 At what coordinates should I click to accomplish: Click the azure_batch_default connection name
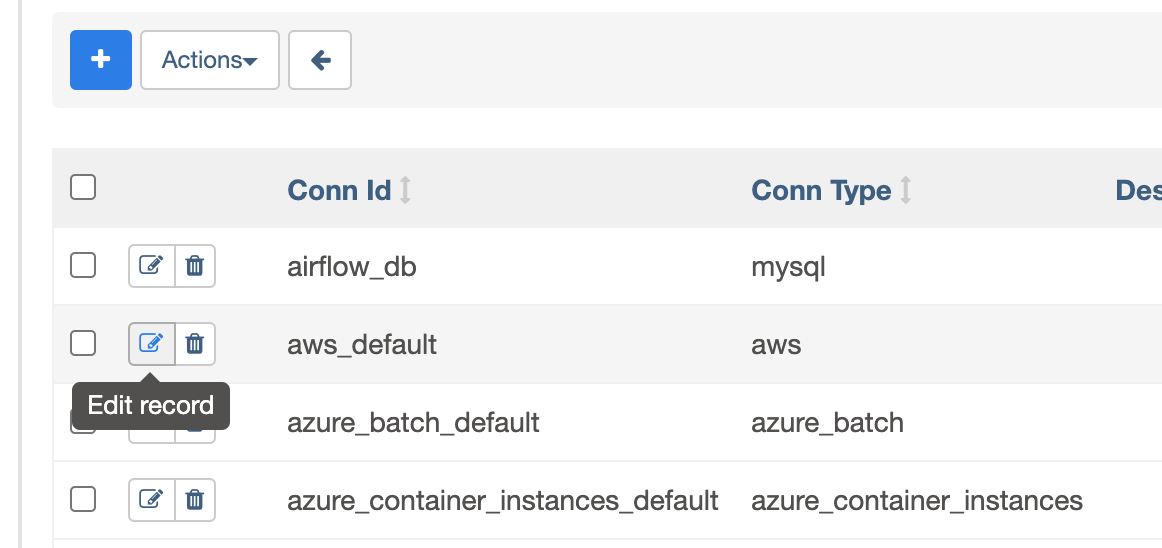coord(413,423)
